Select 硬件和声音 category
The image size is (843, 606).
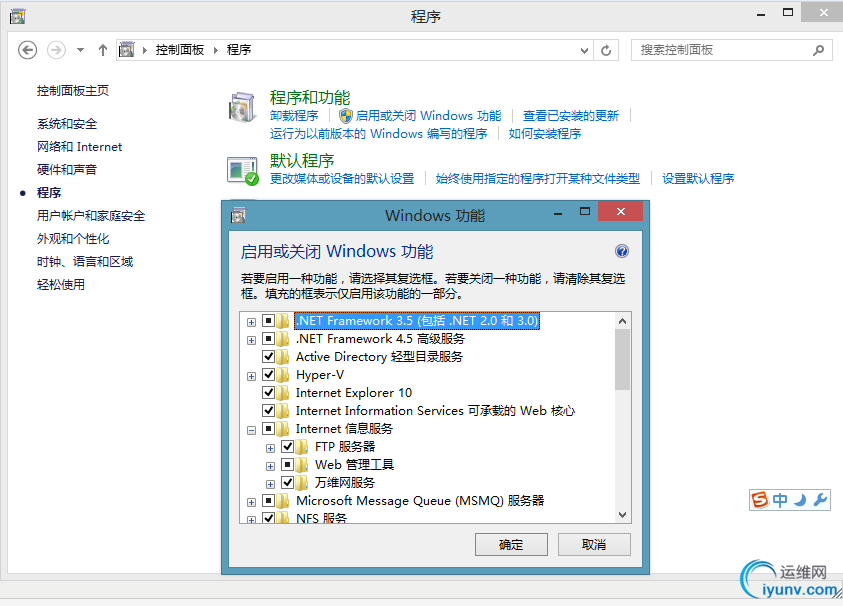tap(67, 170)
